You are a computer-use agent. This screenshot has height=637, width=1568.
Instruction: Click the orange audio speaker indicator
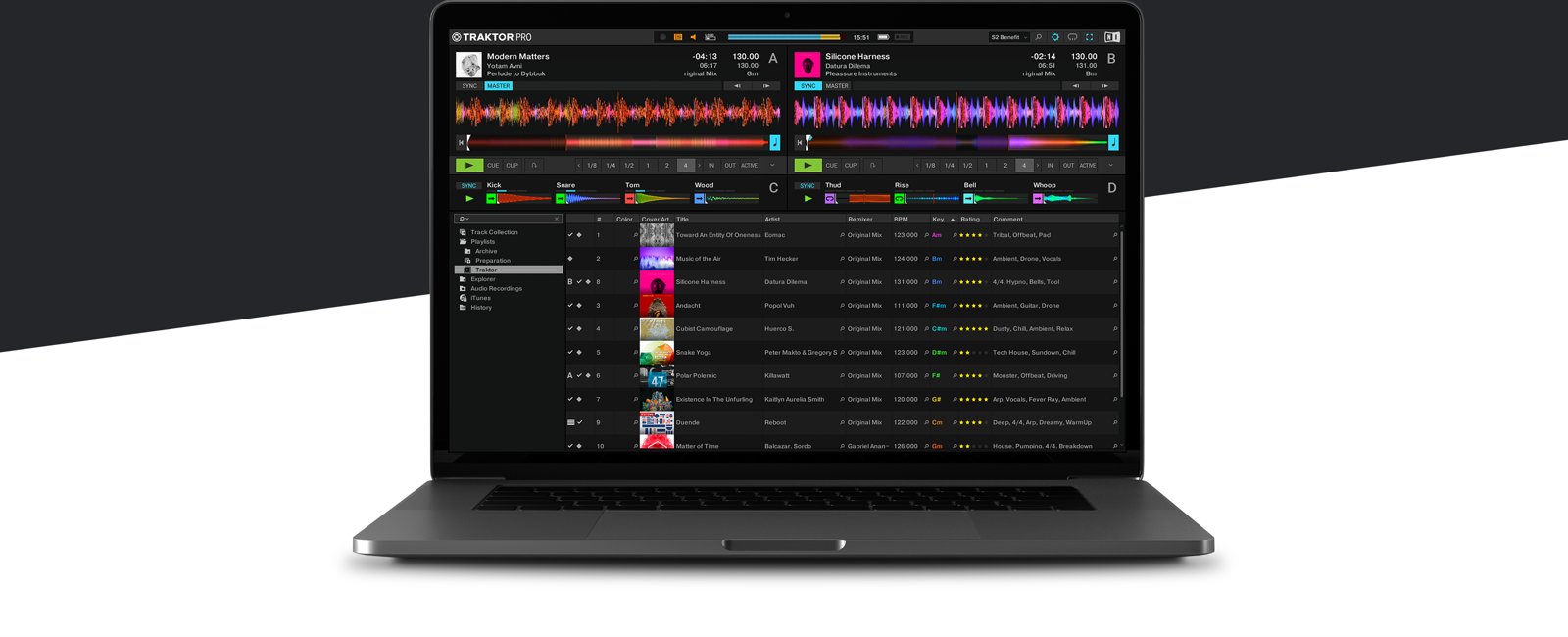(x=693, y=37)
